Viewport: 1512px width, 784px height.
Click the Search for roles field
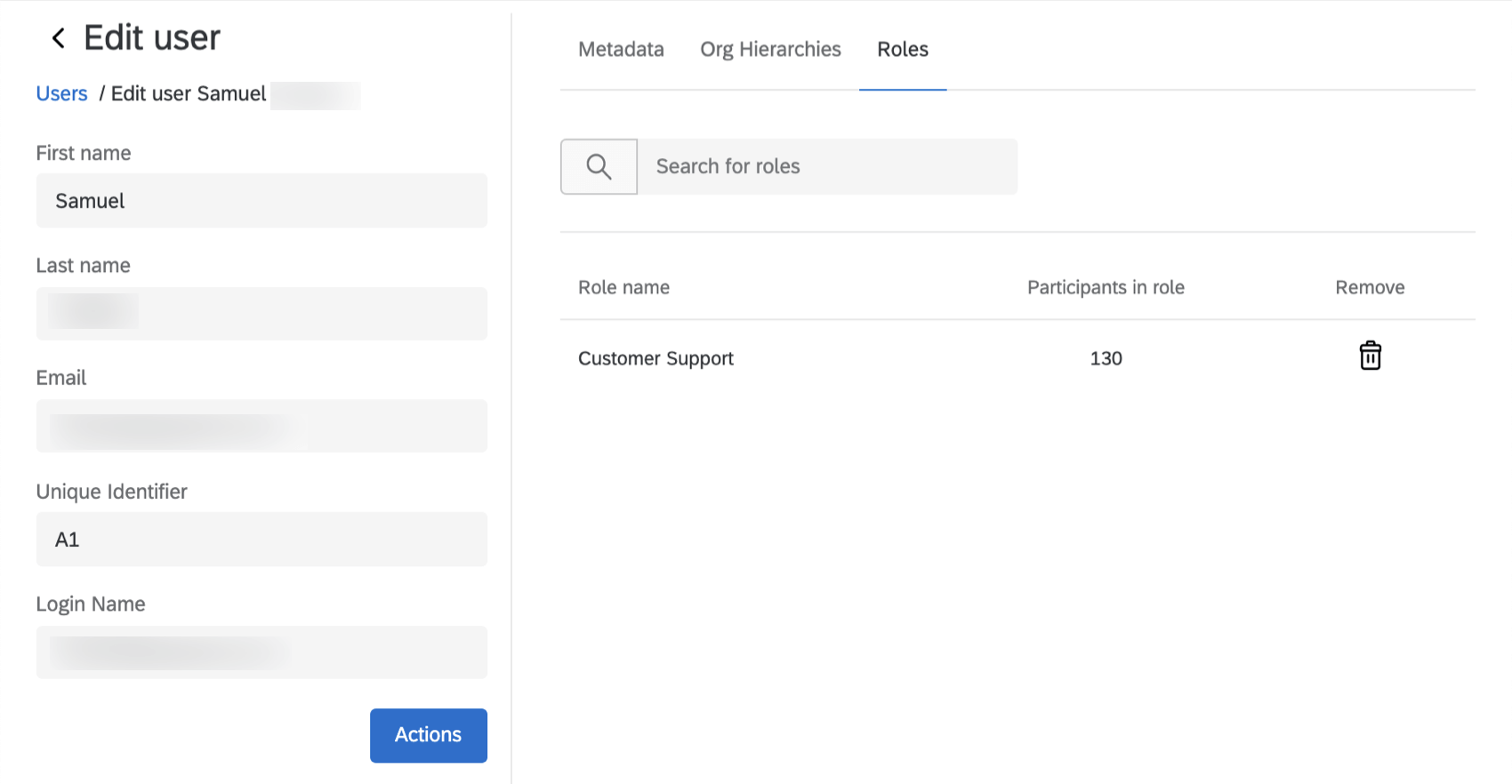(x=827, y=166)
